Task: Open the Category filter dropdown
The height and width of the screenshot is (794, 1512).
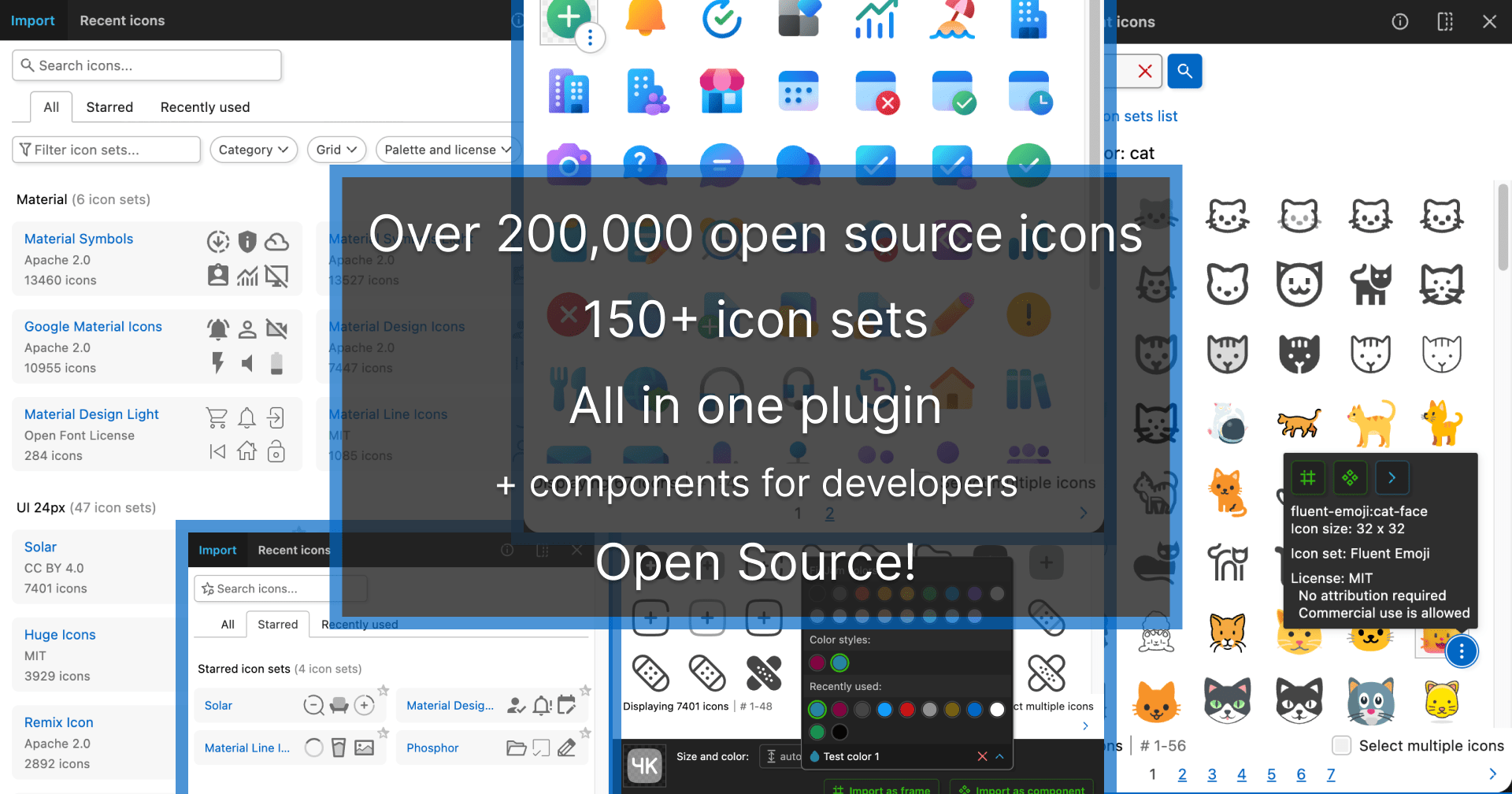Action: (253, 149)
